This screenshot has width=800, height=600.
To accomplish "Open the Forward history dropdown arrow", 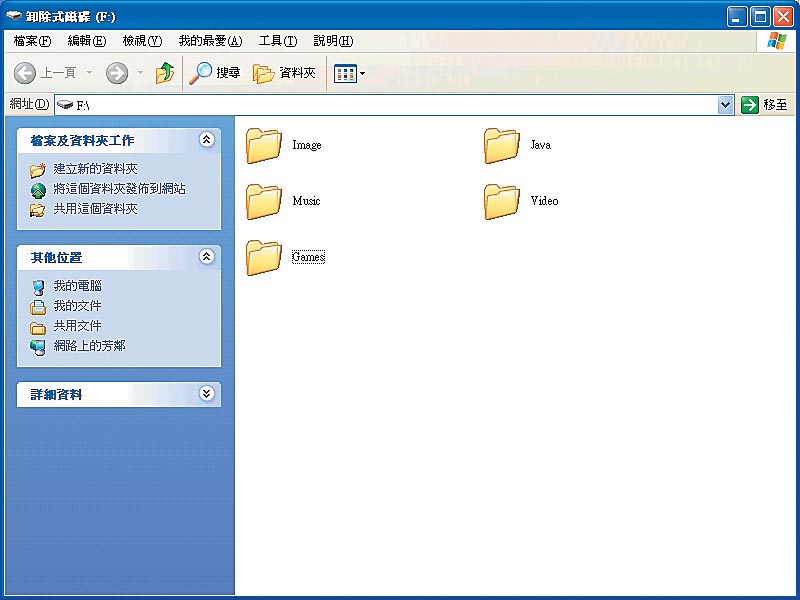I will point(140,73).
